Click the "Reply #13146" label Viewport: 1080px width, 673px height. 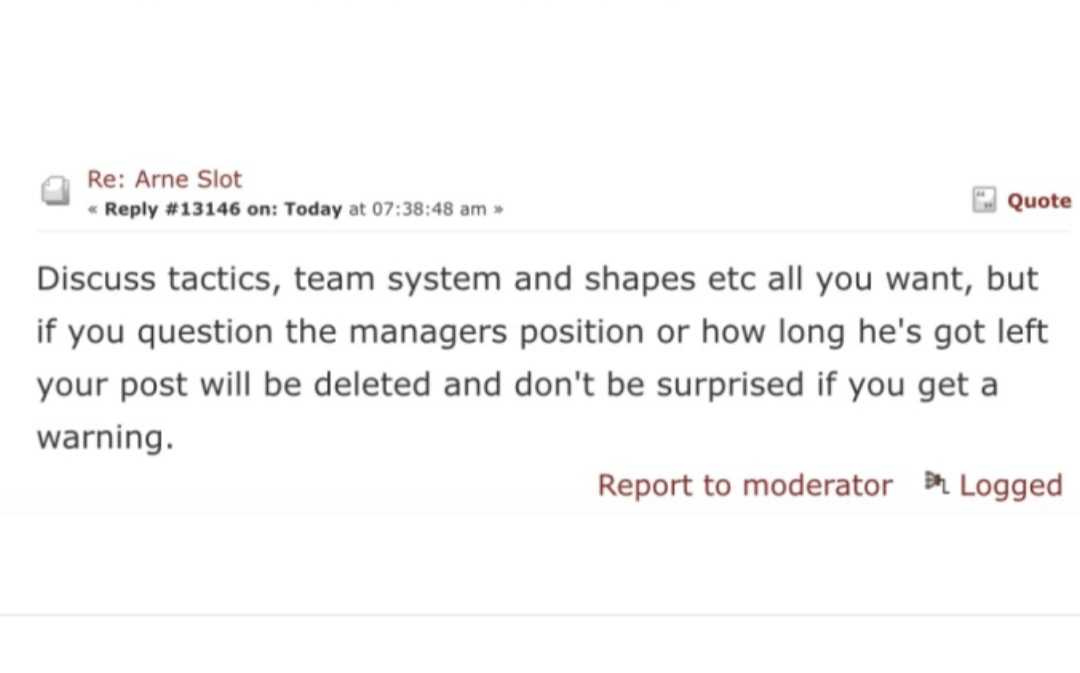(x=172, y=209)
